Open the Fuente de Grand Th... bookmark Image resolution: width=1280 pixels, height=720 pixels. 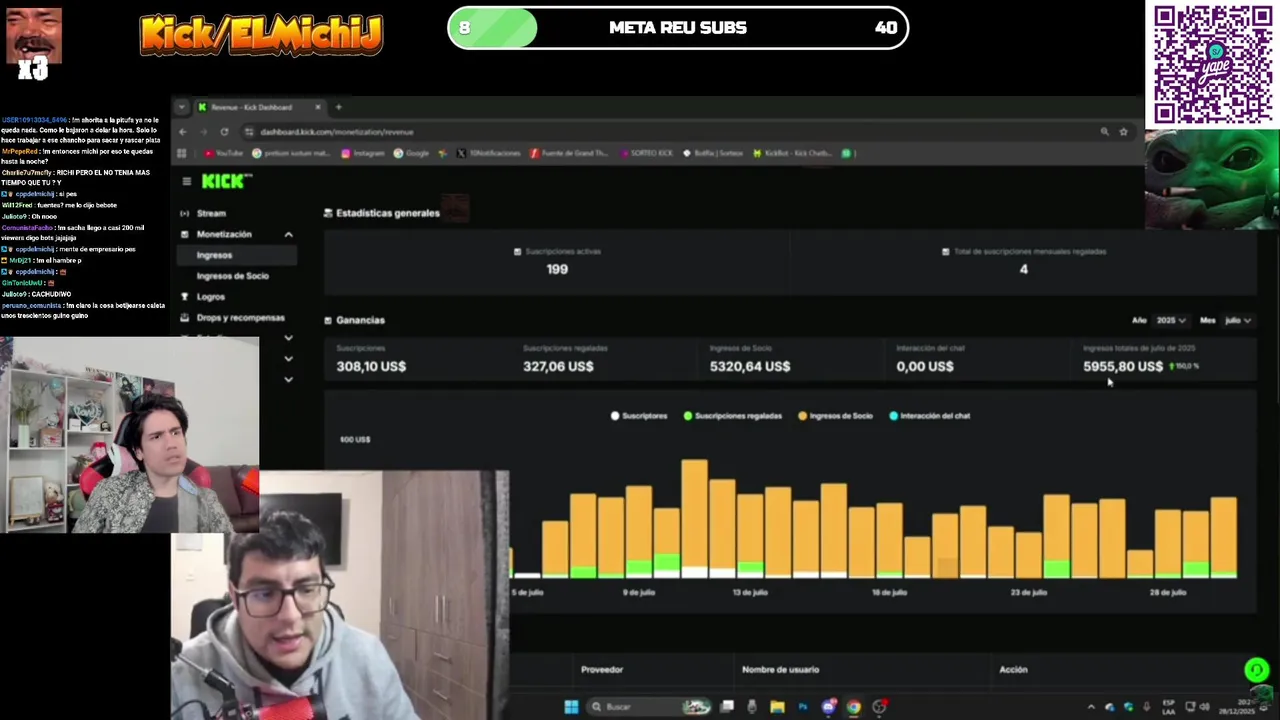pos(569,153)
